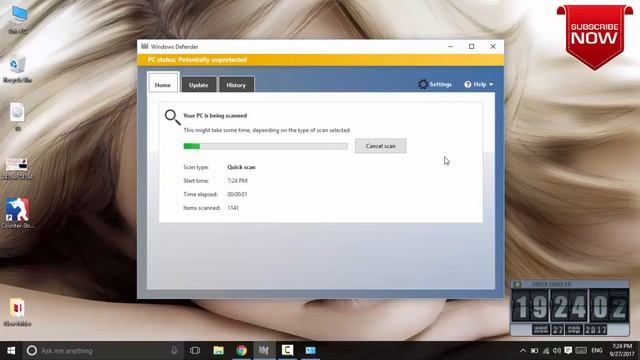Screen dimensions: 640x360
Task: Click the green scan progress bar
Action: point(265,146)
